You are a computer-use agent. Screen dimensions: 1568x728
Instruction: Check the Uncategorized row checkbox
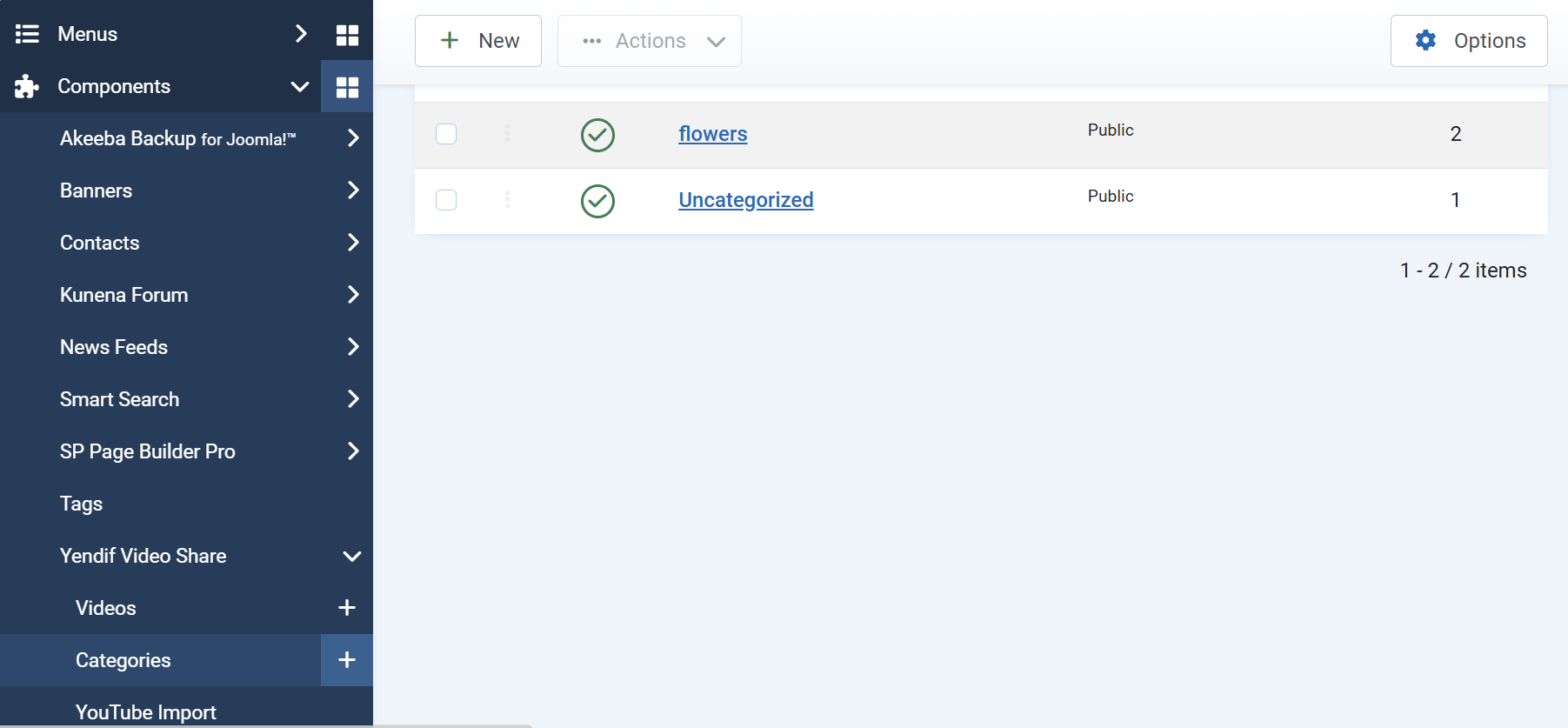pos(446,200)
